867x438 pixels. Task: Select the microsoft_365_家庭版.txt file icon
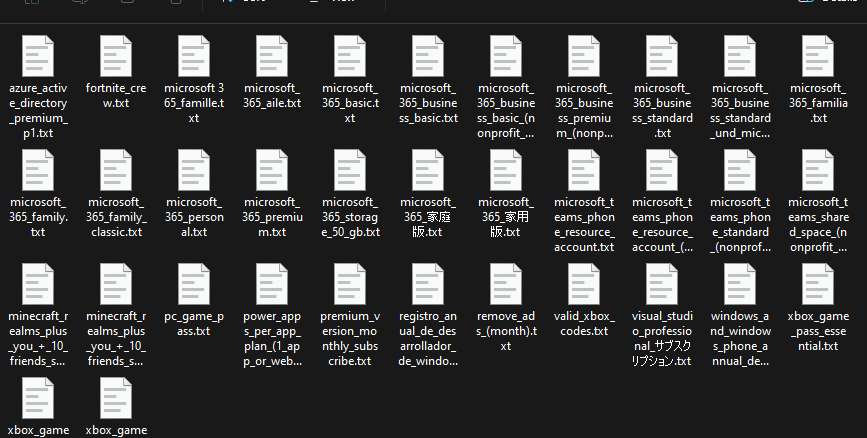click(x=428, y=170)
